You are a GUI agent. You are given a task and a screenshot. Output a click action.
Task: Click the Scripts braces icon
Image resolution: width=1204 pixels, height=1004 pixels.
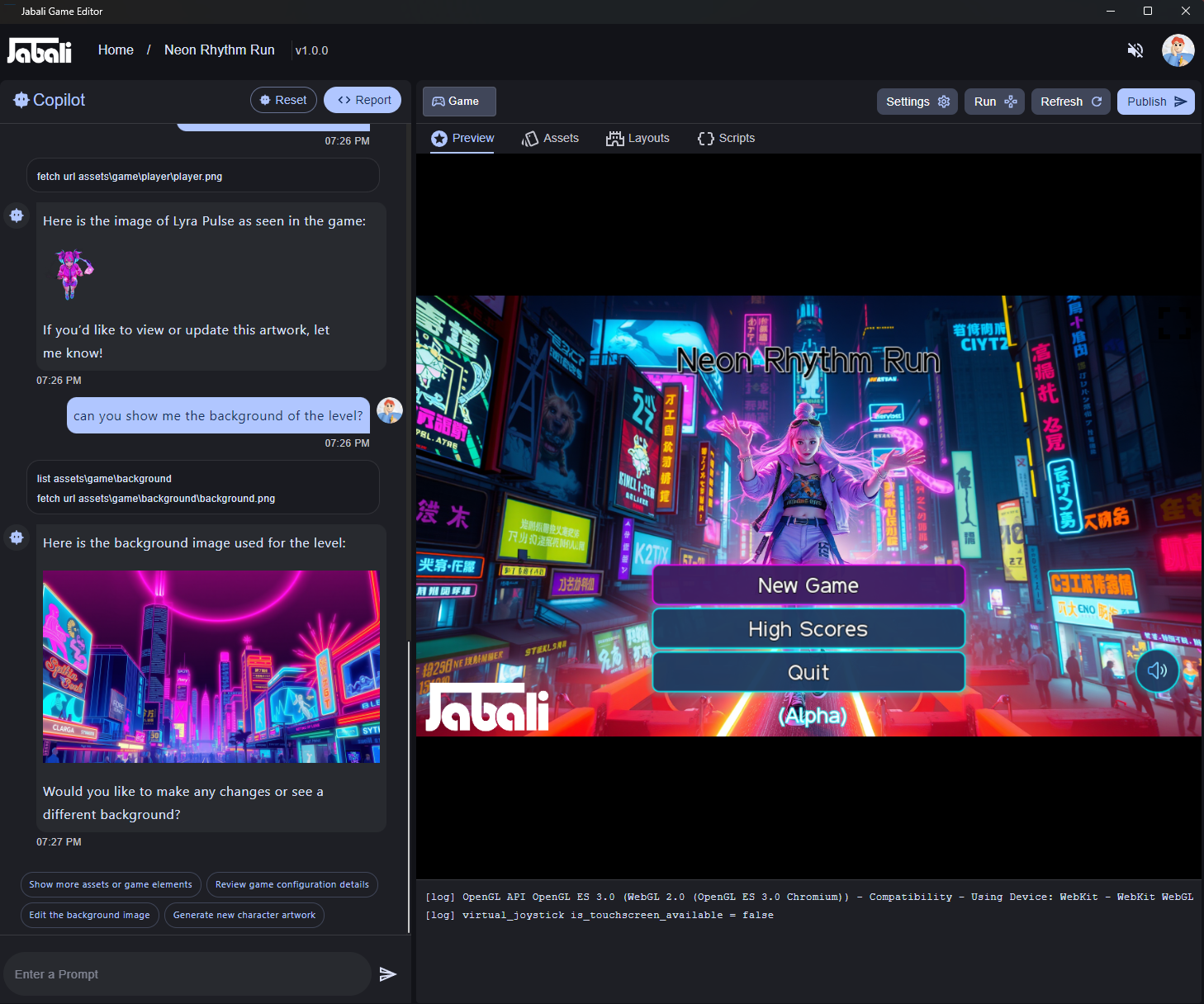705,139
